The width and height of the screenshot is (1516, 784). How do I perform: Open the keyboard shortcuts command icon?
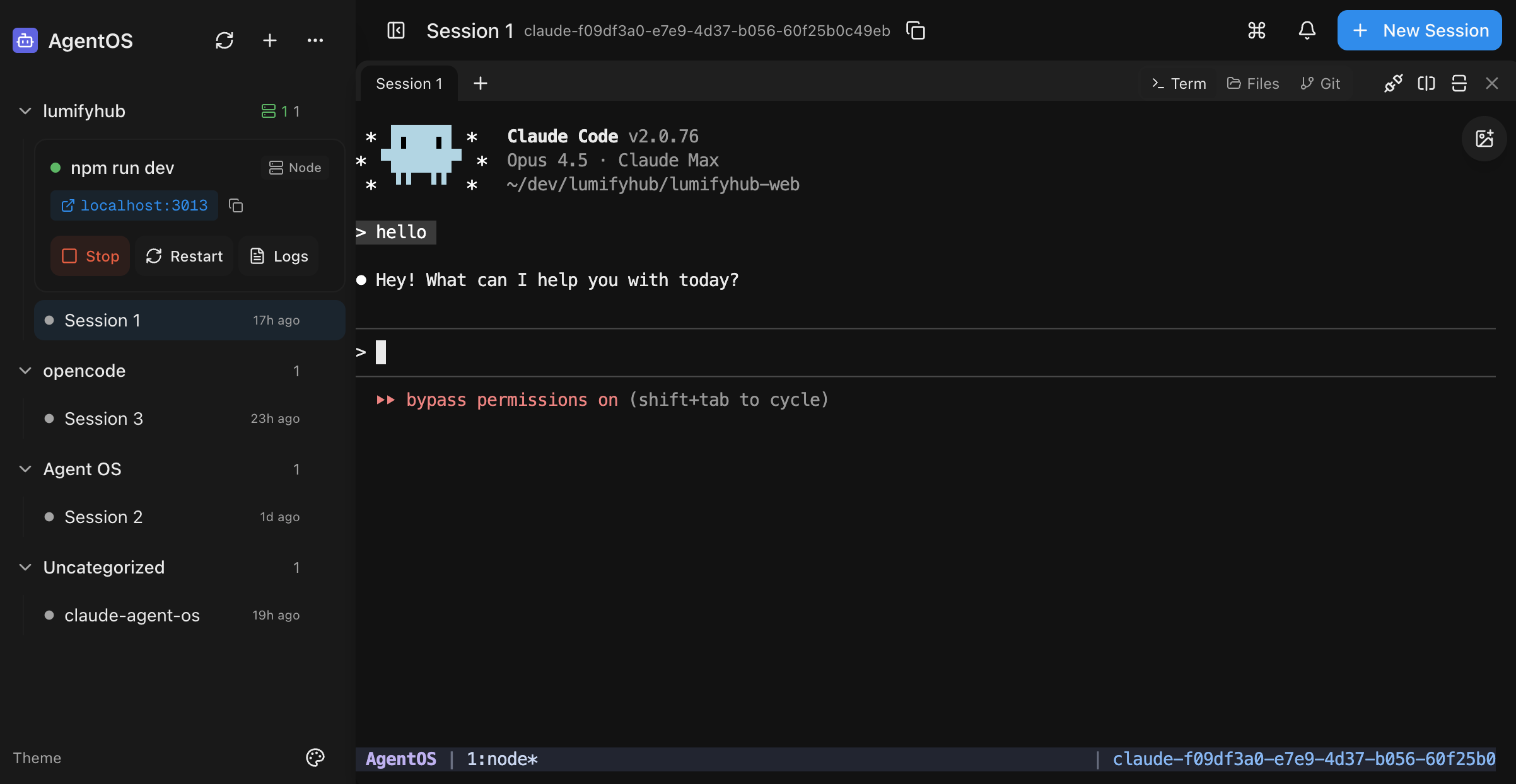click(x=1256, y=30)
